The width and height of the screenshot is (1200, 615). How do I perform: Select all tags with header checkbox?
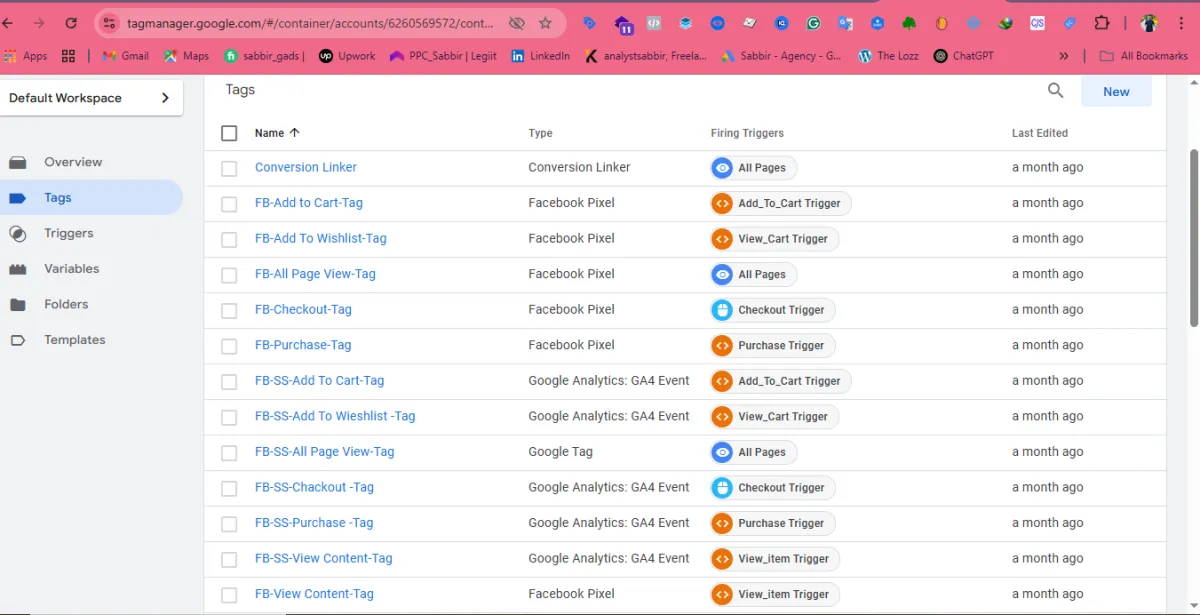tap(229, 133)
